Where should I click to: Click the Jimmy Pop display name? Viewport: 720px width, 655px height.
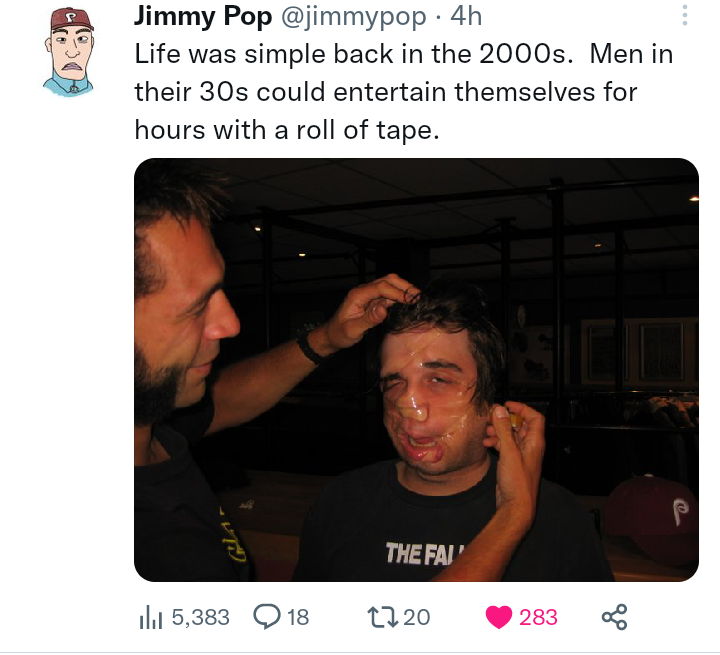coord(202,17)
